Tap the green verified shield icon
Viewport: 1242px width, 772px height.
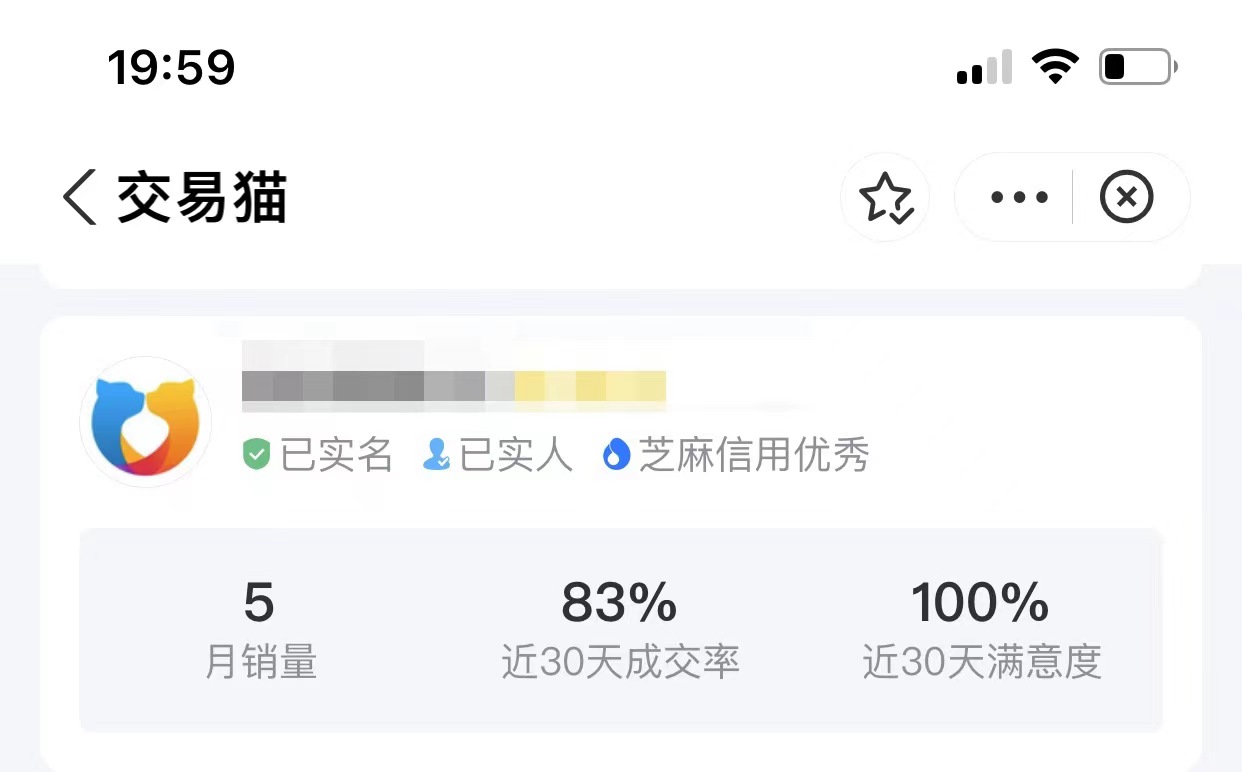[257, 455]
